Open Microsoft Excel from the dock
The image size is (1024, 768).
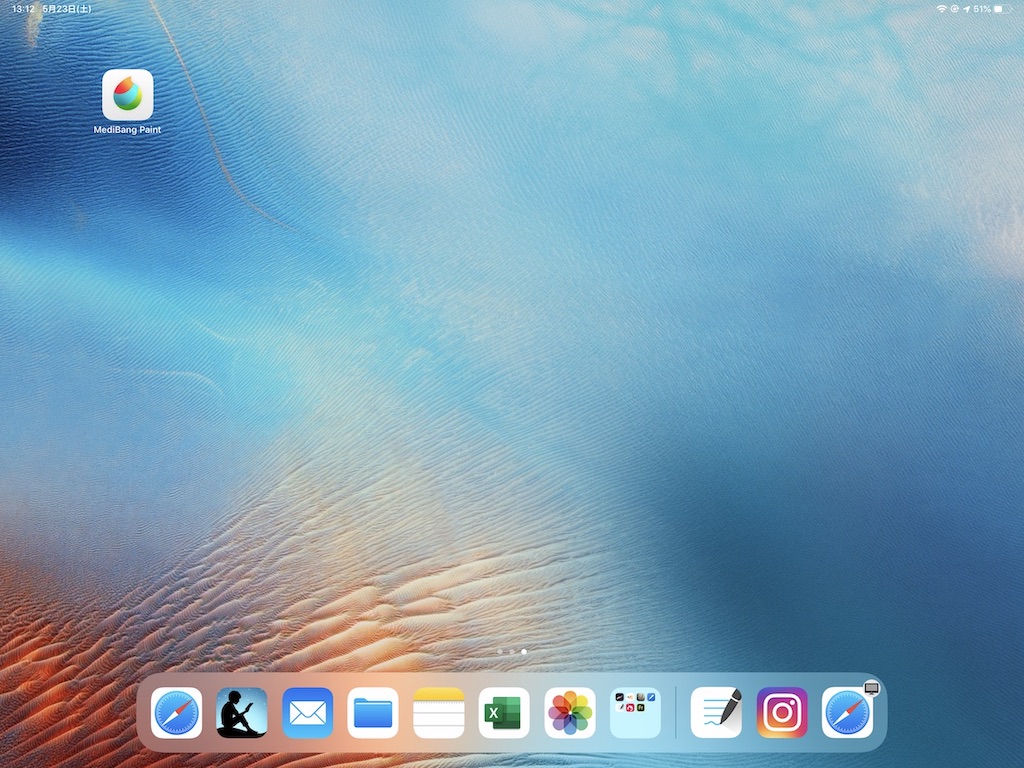pyautogui.click(x=504, y=713)
